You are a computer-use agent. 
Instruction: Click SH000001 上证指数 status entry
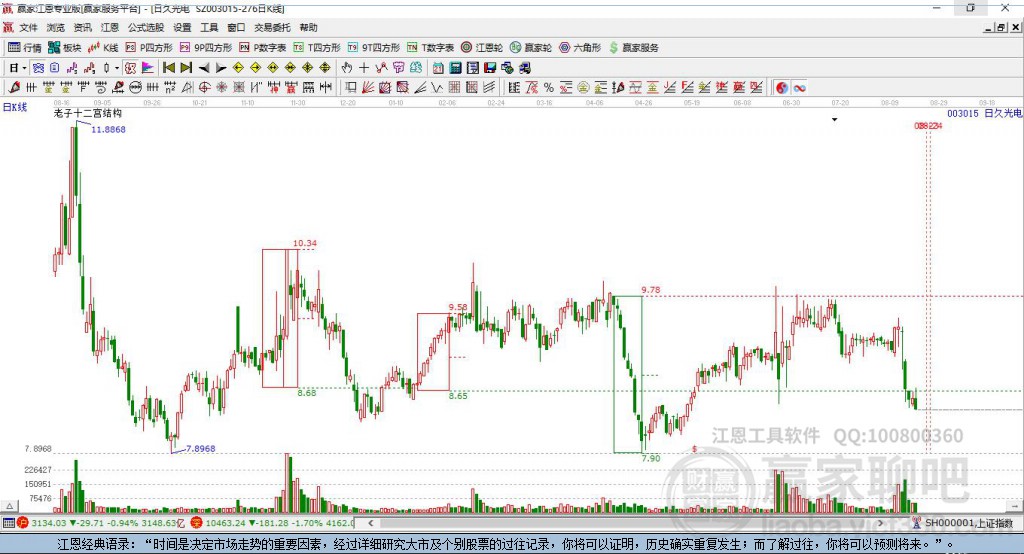click(968, 523)
